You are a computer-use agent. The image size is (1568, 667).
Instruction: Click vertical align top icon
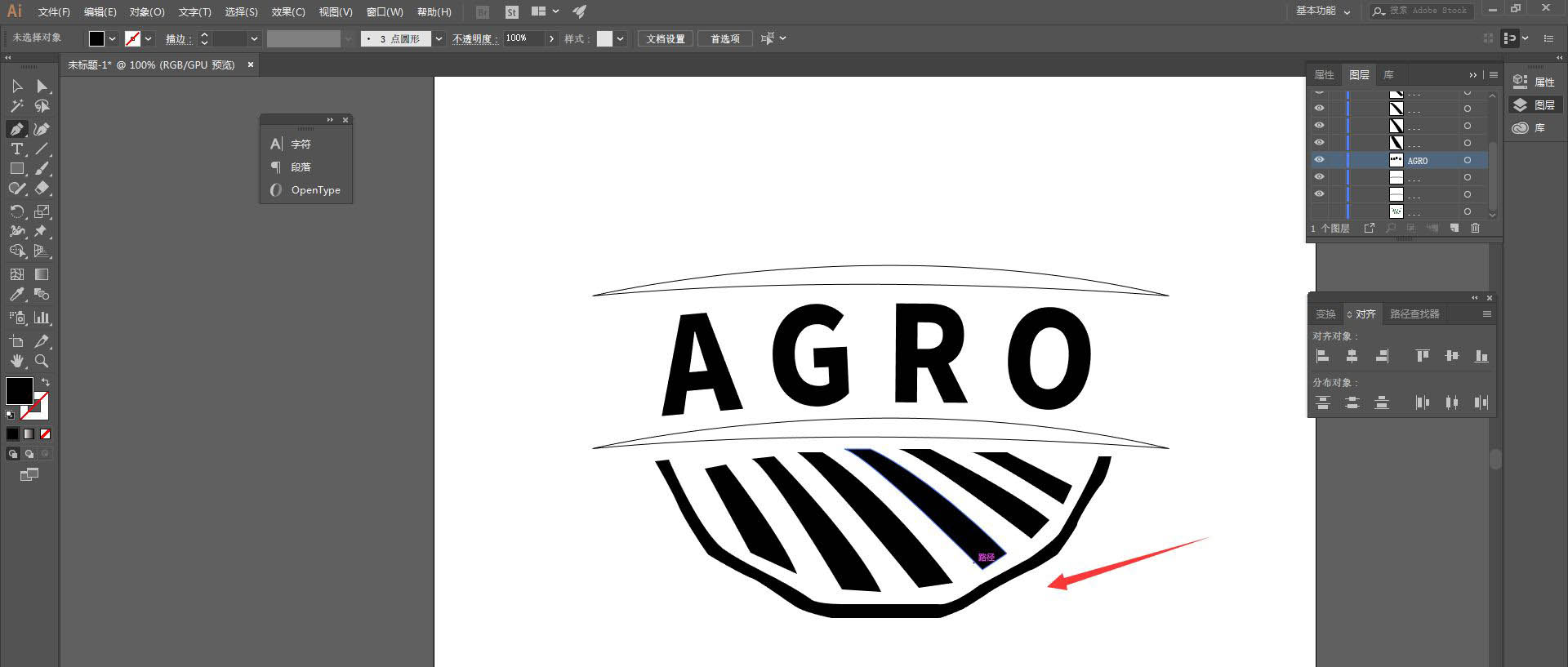pos(1423,356)
